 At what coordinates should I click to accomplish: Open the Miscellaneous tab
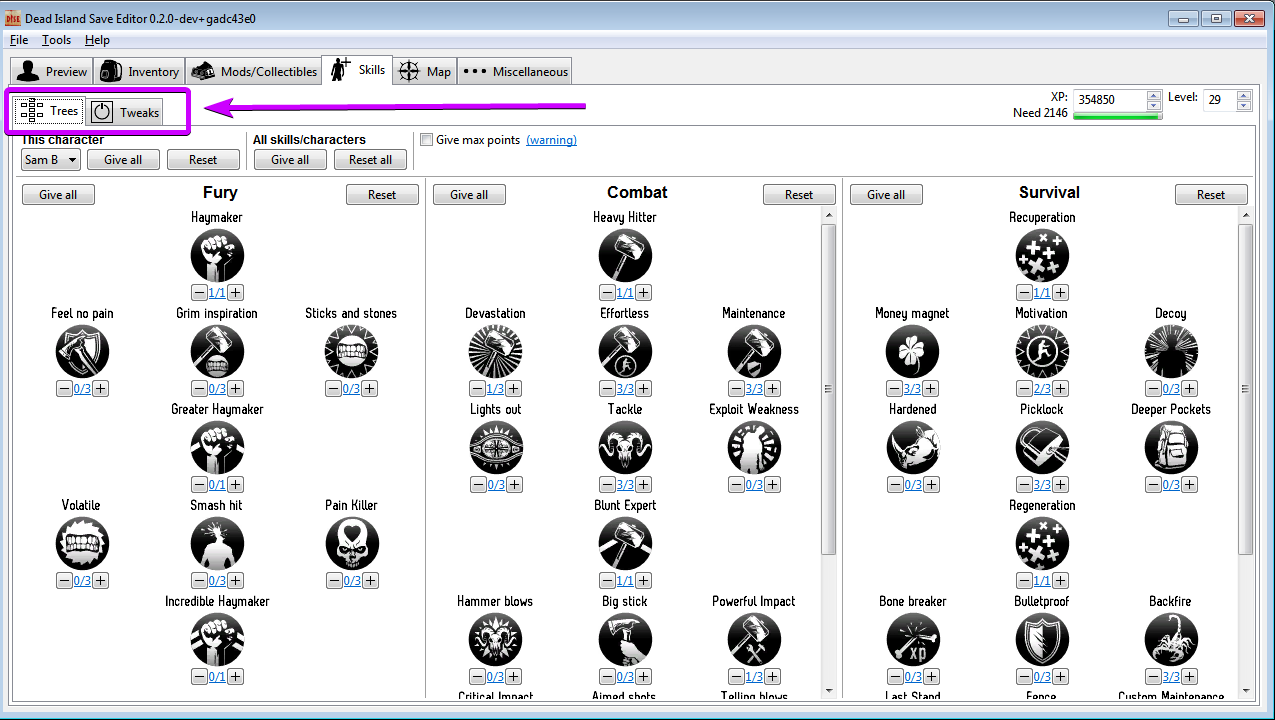pyautogui.click(x=515, y=71)
